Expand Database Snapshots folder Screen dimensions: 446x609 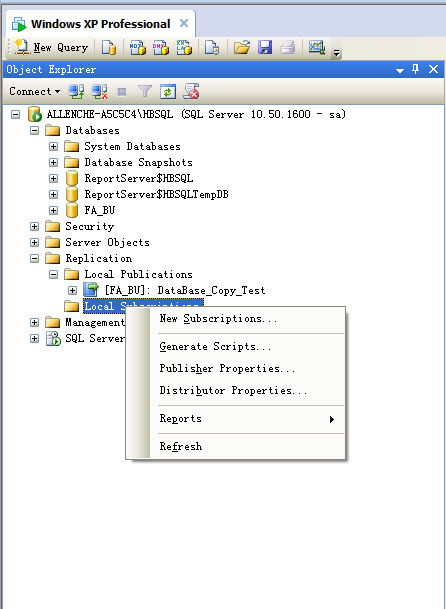coord(54,162)
